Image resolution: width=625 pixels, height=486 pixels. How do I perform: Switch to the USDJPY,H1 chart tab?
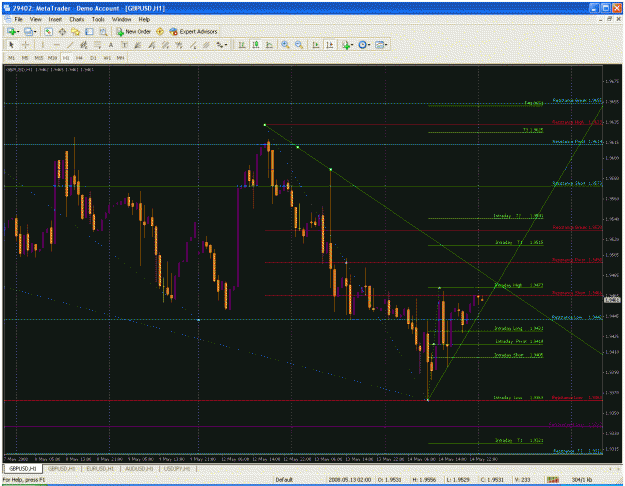pyautogui.click(x=177, y=468)
